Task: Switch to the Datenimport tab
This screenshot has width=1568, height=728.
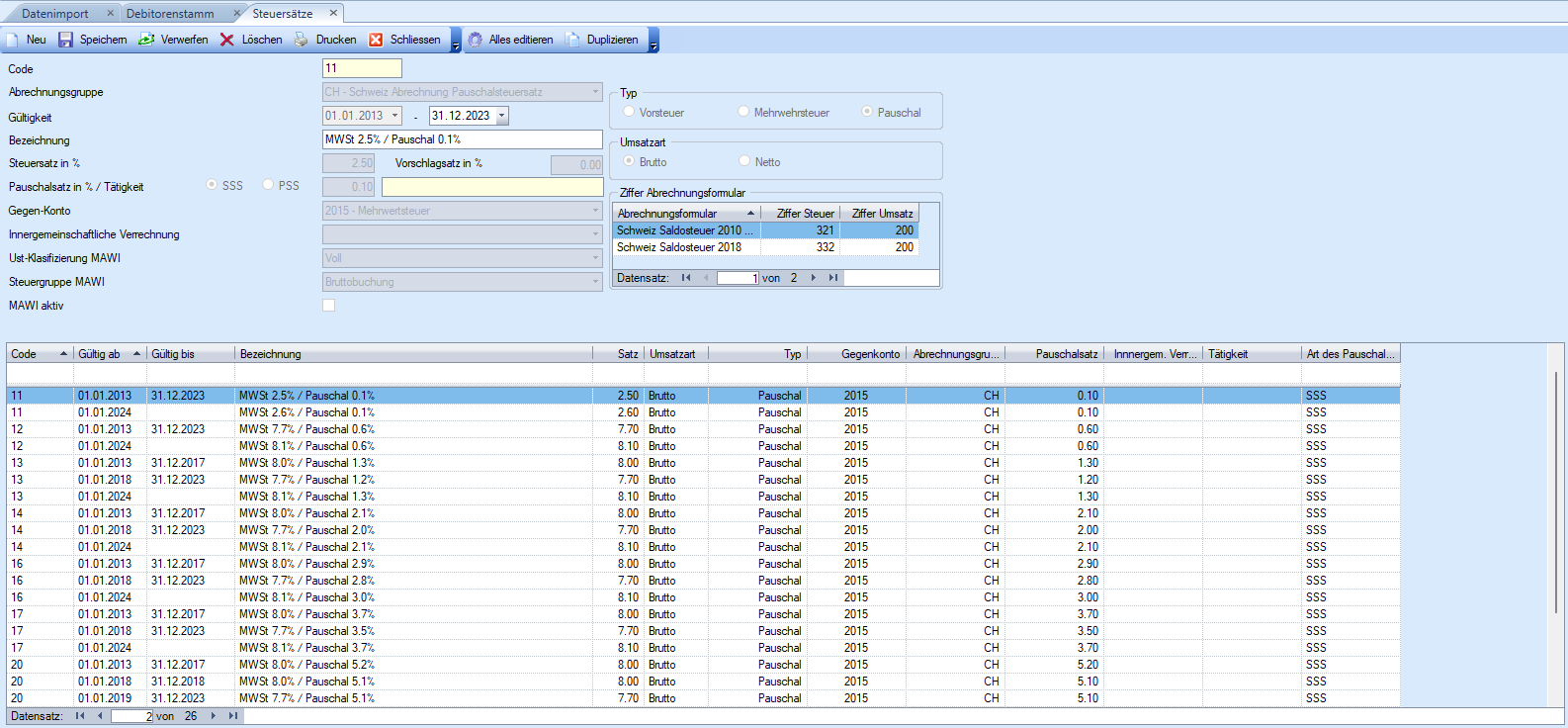Action: (x=55, y=14)
